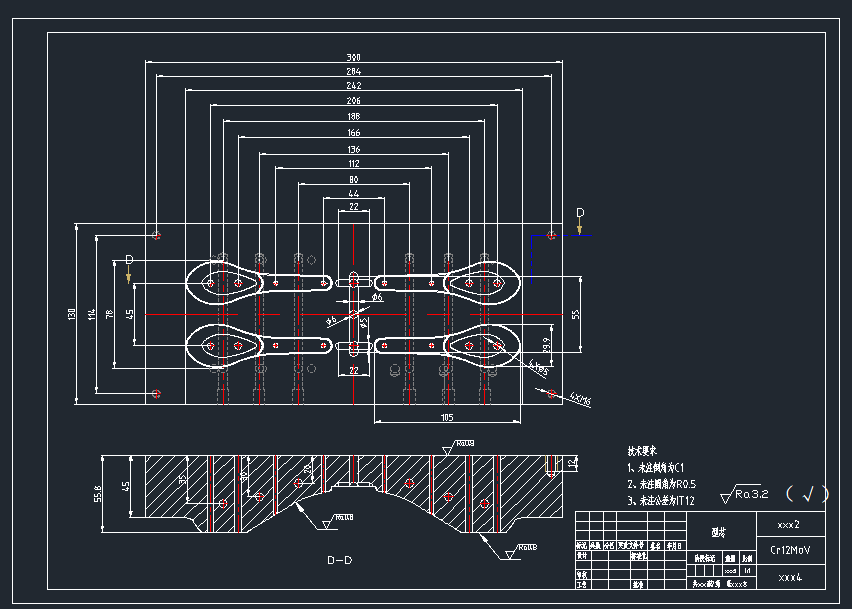
Task: Click the section marker D at upper right
Action: (x=580, y=213)
